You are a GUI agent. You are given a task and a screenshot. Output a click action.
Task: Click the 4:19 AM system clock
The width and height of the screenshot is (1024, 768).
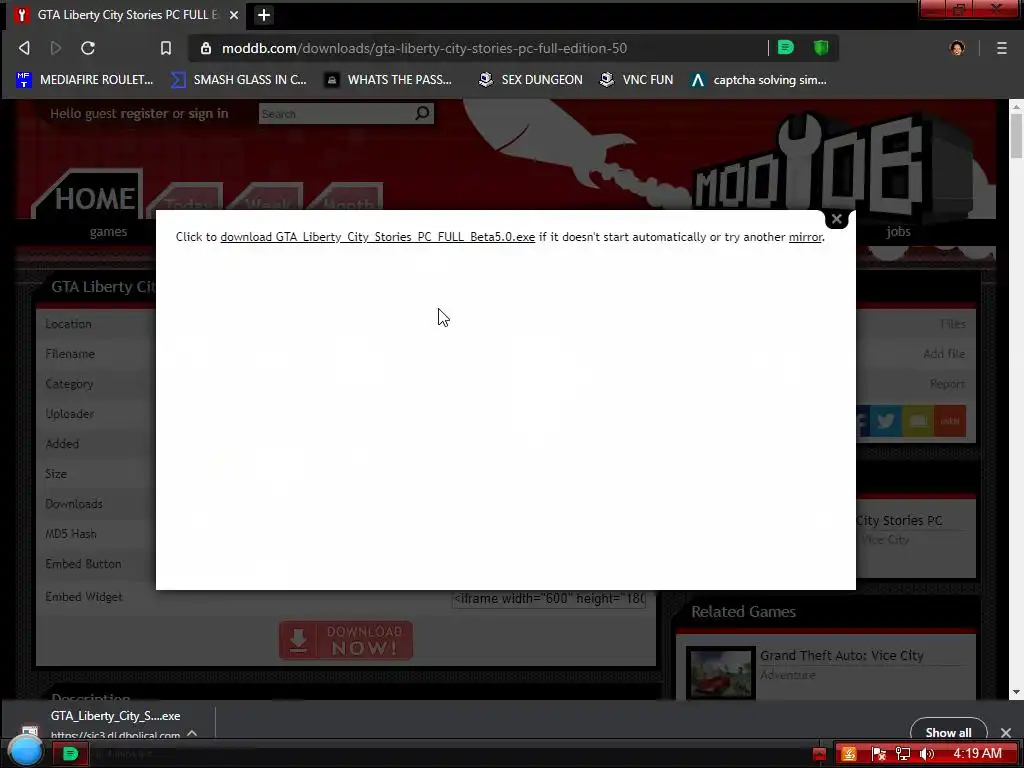(x=977, y=754)
